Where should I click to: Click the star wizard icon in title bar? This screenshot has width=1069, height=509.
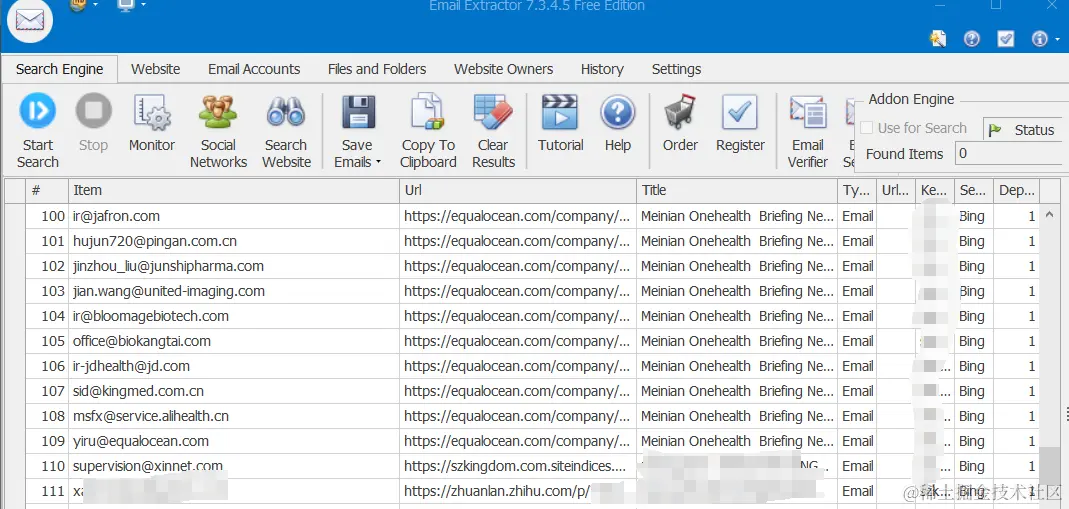(x=938, y=39)
